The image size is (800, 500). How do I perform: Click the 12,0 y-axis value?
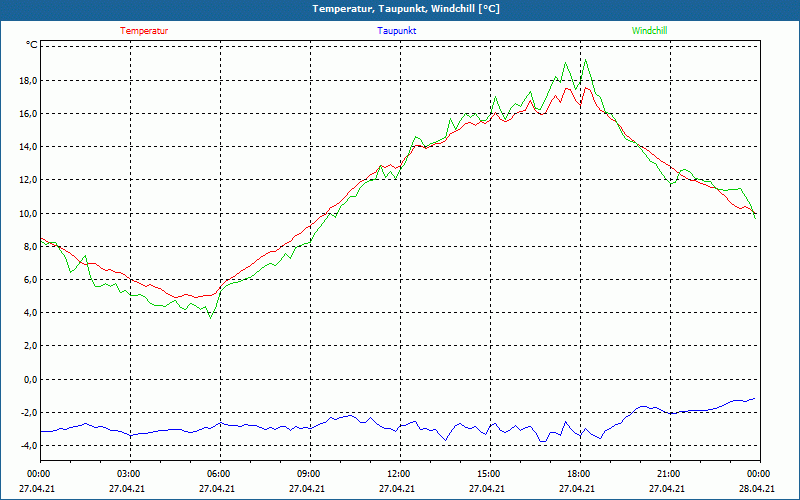[x=28, y=180]
